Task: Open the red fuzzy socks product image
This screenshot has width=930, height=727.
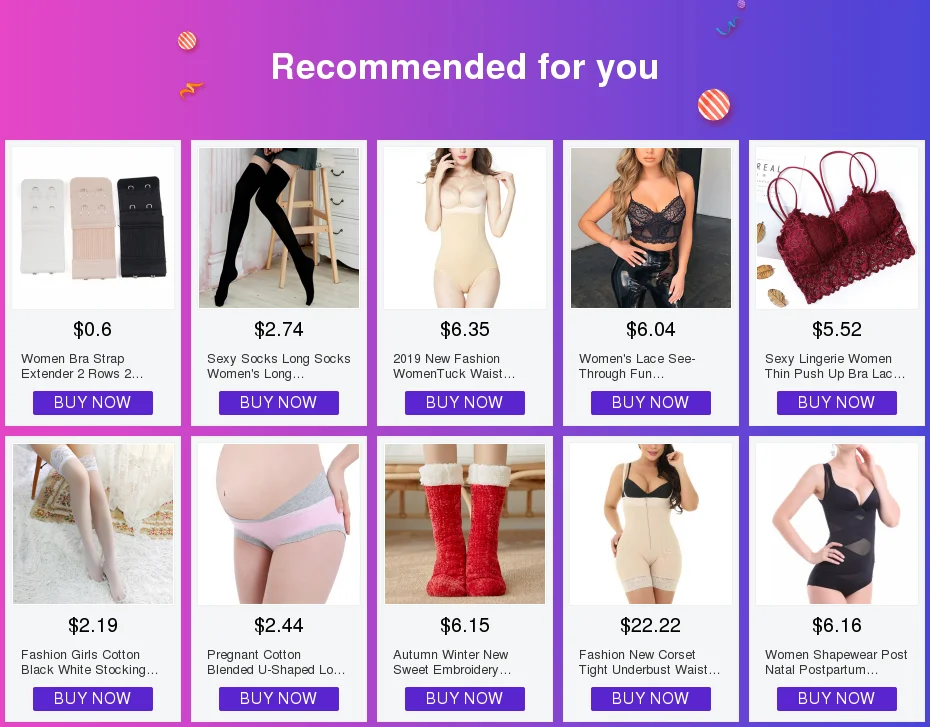Action: 464,524
